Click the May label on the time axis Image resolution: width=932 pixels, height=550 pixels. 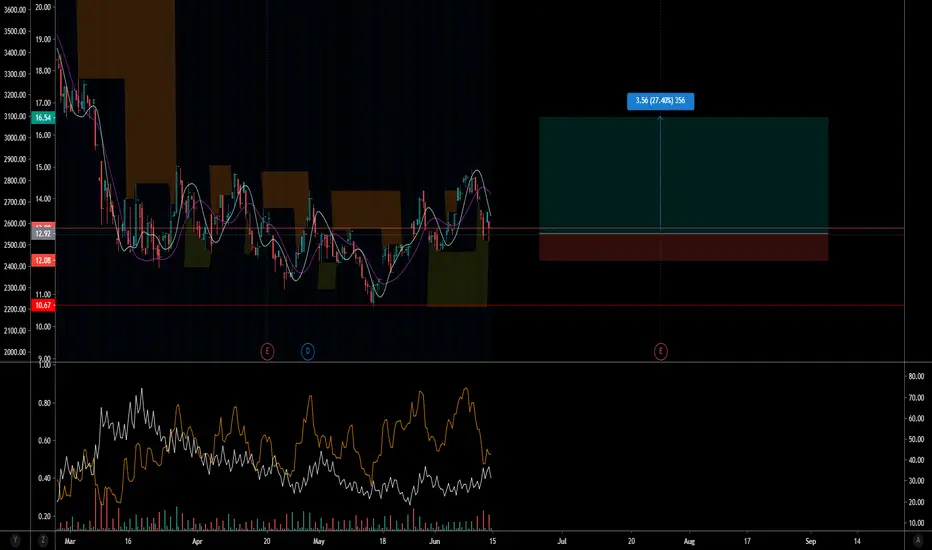pos(319,541)
